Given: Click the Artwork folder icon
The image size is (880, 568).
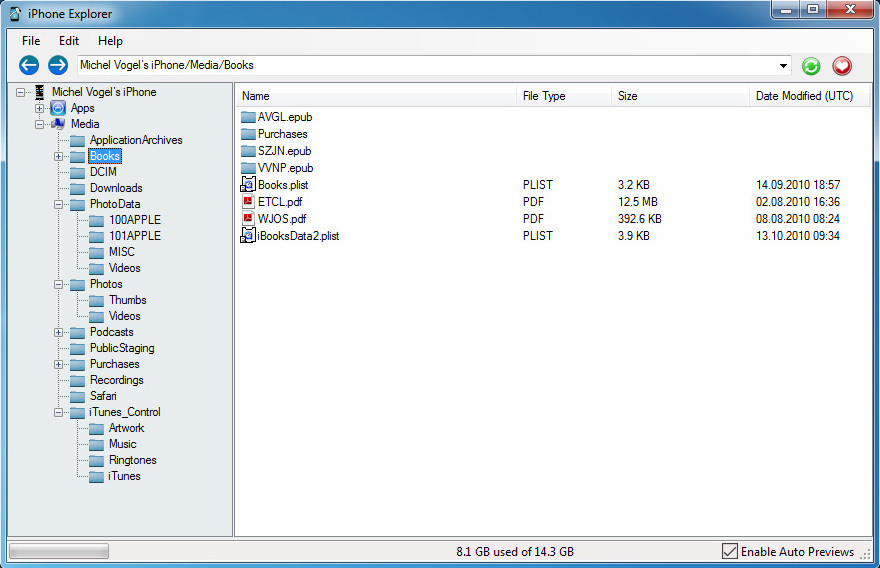Looking at the screenshot, I should coord(97,428).
